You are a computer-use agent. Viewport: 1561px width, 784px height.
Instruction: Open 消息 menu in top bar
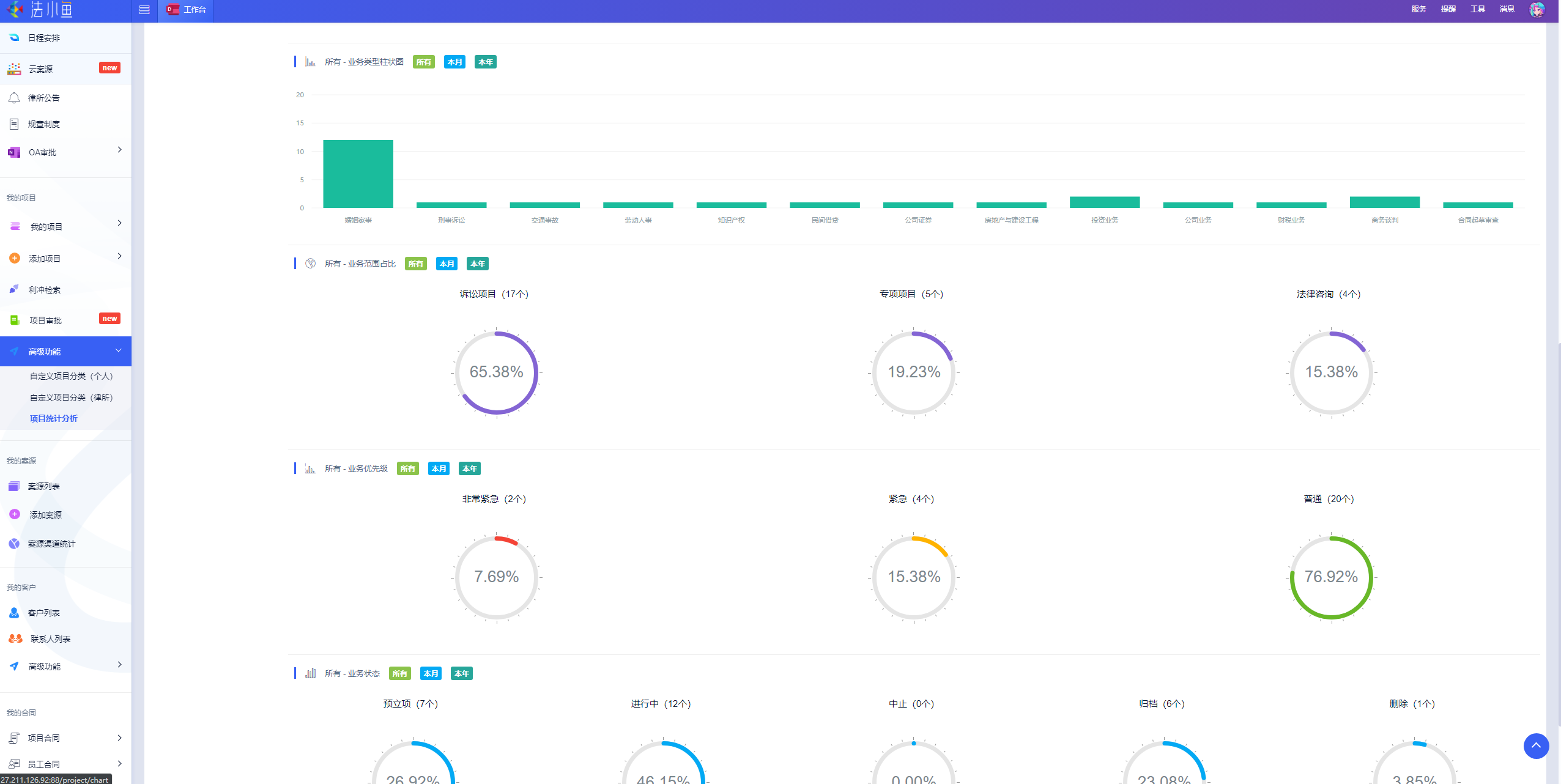click(x=1507, y=9)
